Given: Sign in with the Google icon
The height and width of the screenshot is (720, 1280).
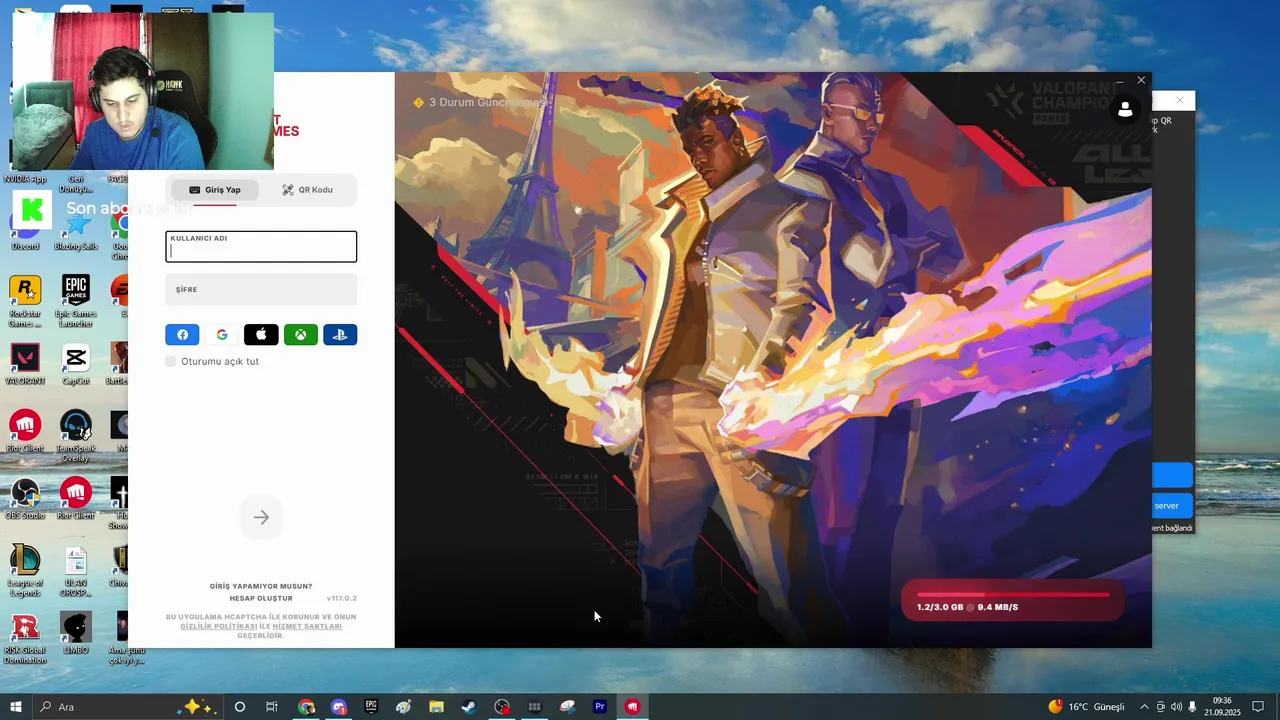Looking at the screenshot, I should (x=222, y=335).
